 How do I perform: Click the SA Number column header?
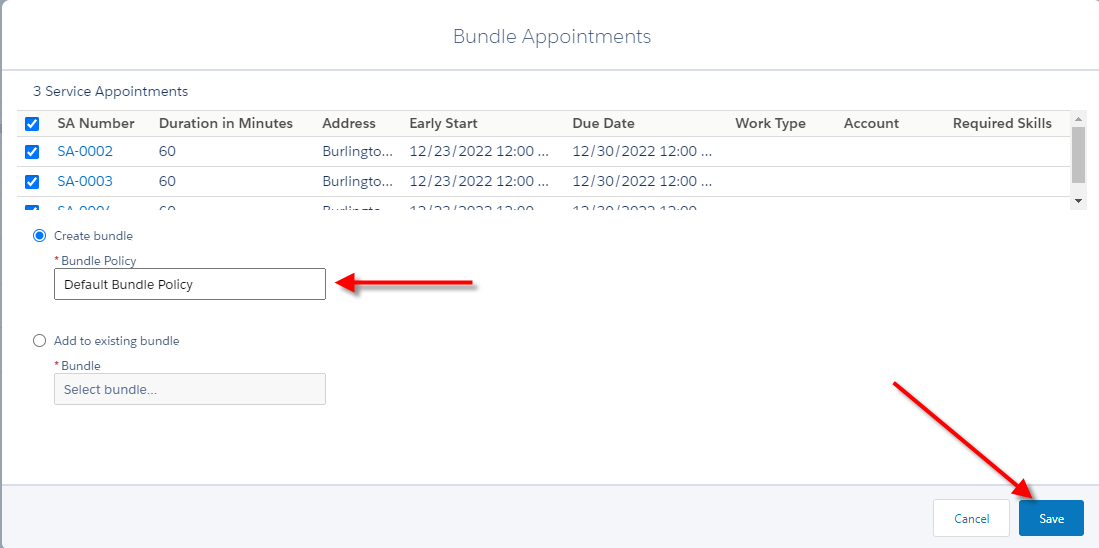pos(96,124)
